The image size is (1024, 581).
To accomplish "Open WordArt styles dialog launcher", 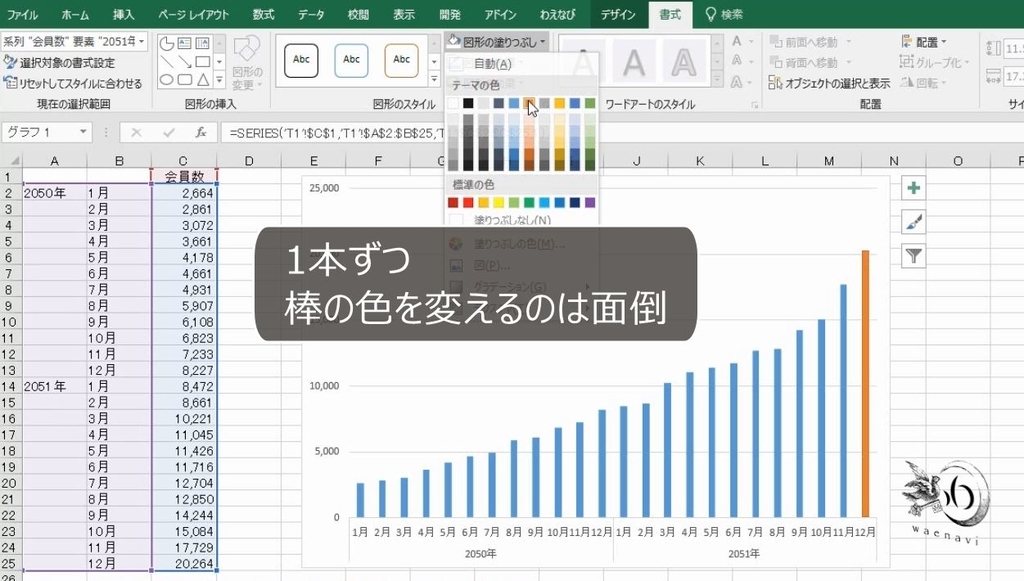I will click(x=754, y=104).
